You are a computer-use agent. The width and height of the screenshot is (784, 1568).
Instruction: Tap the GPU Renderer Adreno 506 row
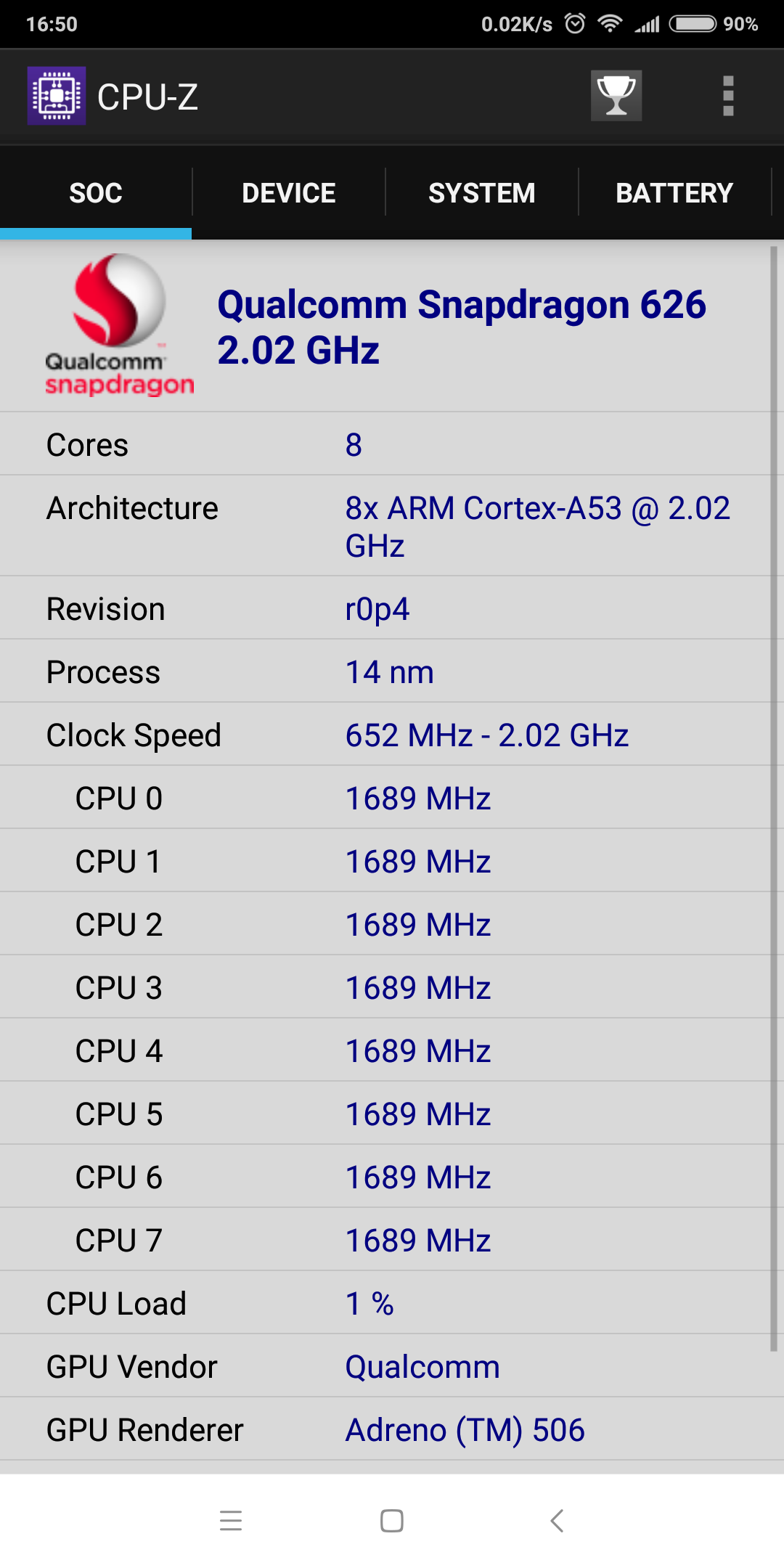coord(385,1429)
